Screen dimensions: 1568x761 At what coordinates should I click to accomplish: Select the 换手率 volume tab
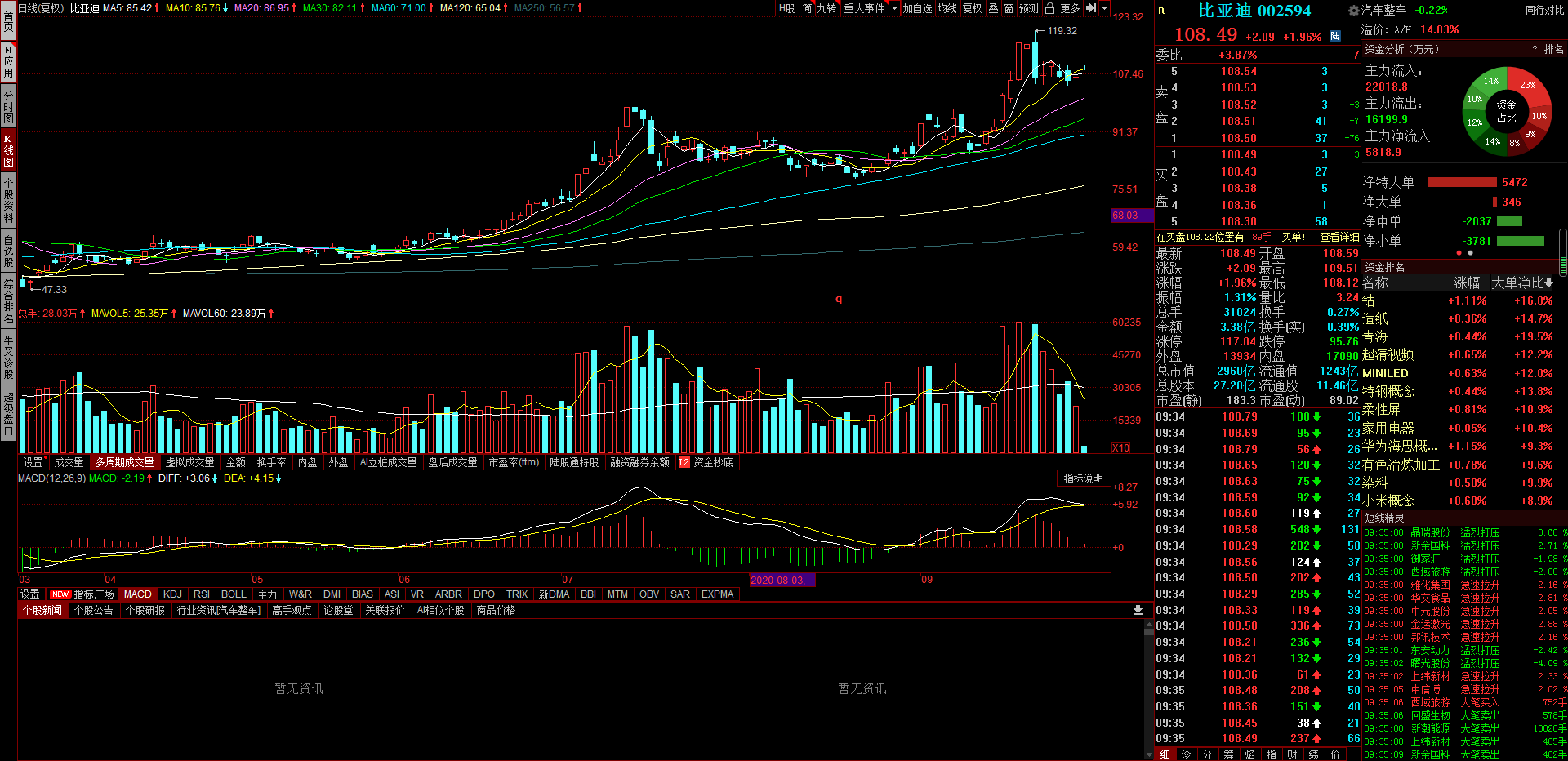pyautogui.click(x=271, y=462)
